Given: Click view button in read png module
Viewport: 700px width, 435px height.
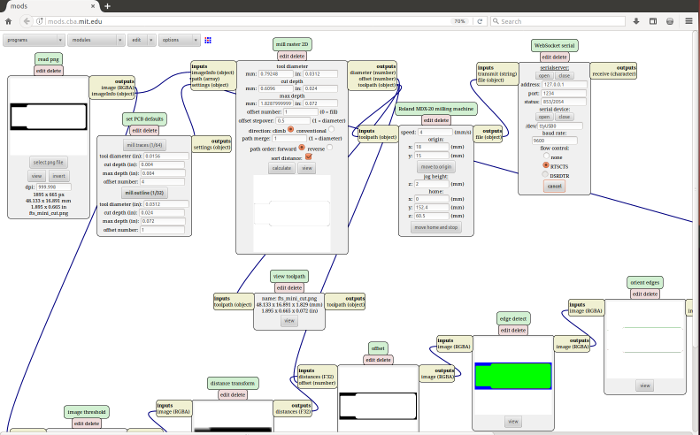Looking at the screenshot, I should [x=37, y=176].
